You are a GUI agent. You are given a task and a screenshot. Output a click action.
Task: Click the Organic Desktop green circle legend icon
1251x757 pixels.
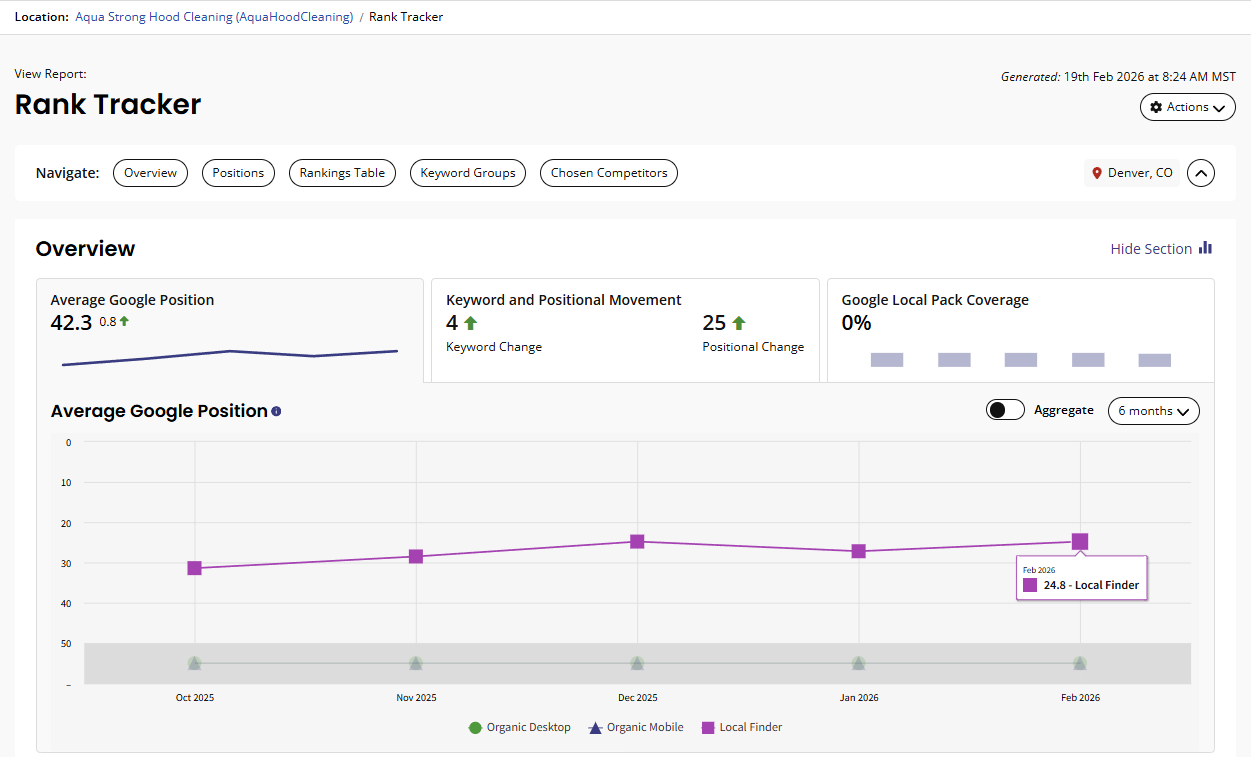[475, 728]
